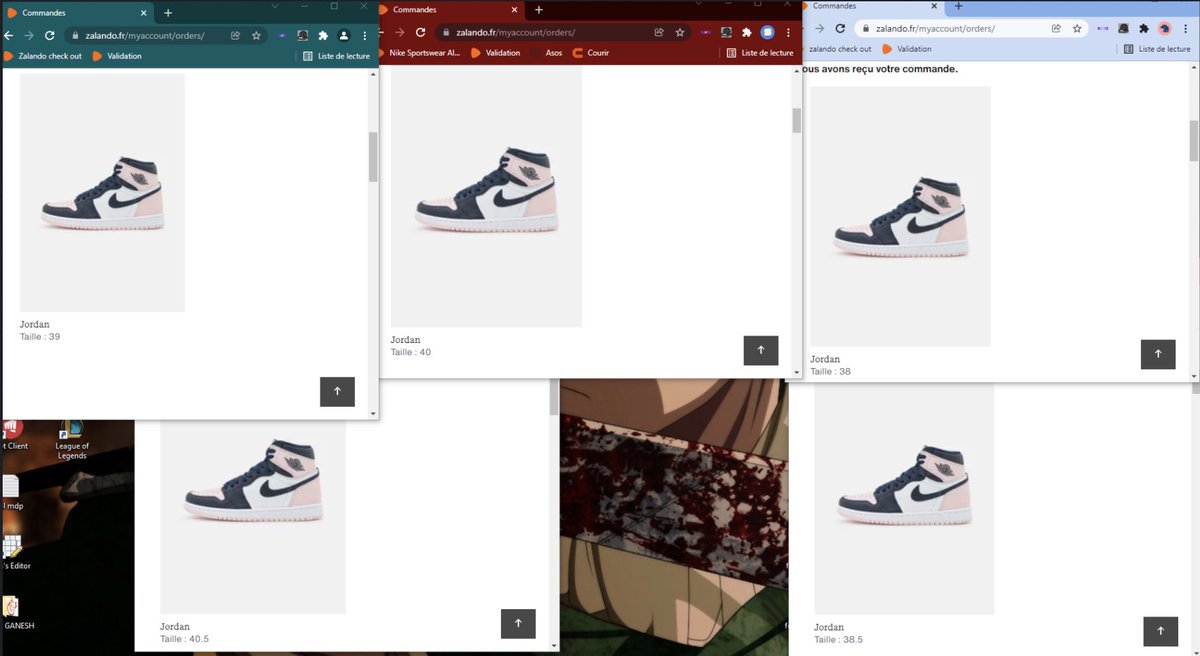Open Extensions puzzle icon in red window
This screenshot has width=1200, height=656.
(x=746, y=32)
